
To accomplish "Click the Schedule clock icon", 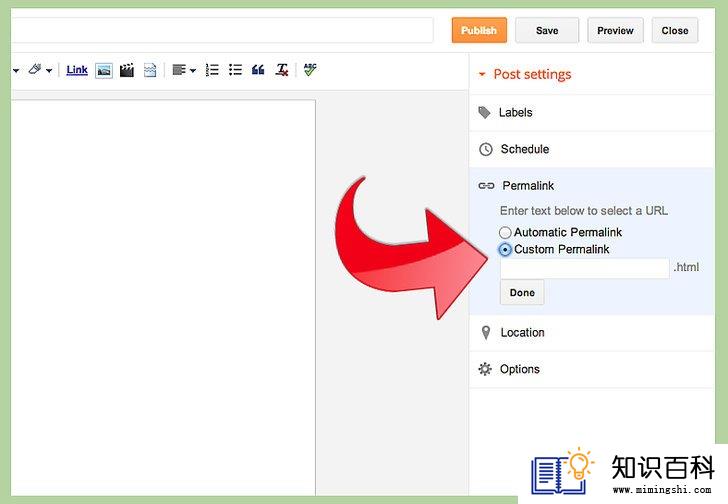I will (486, 149).
